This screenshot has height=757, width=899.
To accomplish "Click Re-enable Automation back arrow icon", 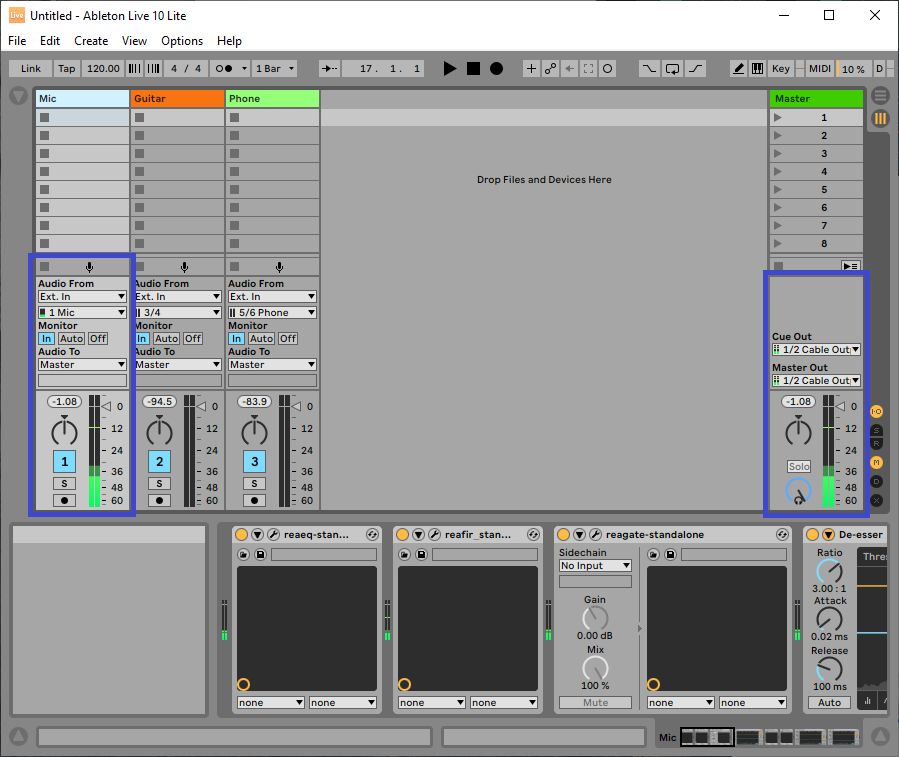I will [569, 69].
